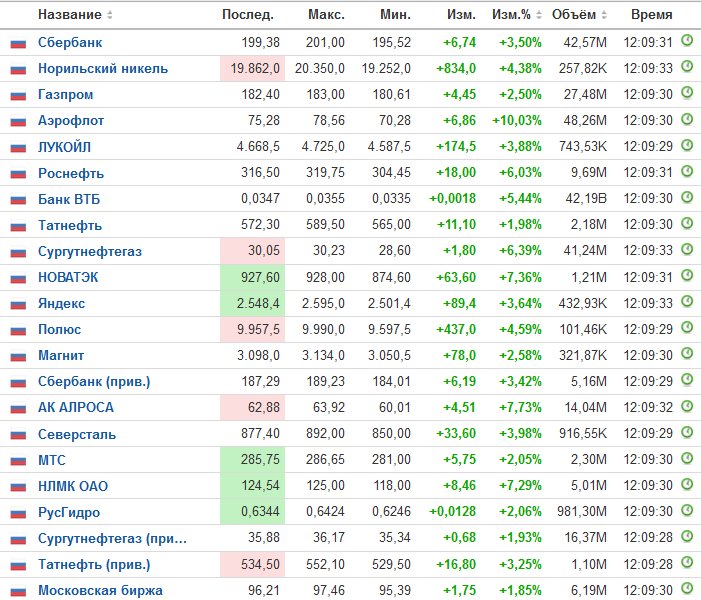
Task: Click Роснефть change value +18,00
Action: point(456,172)
